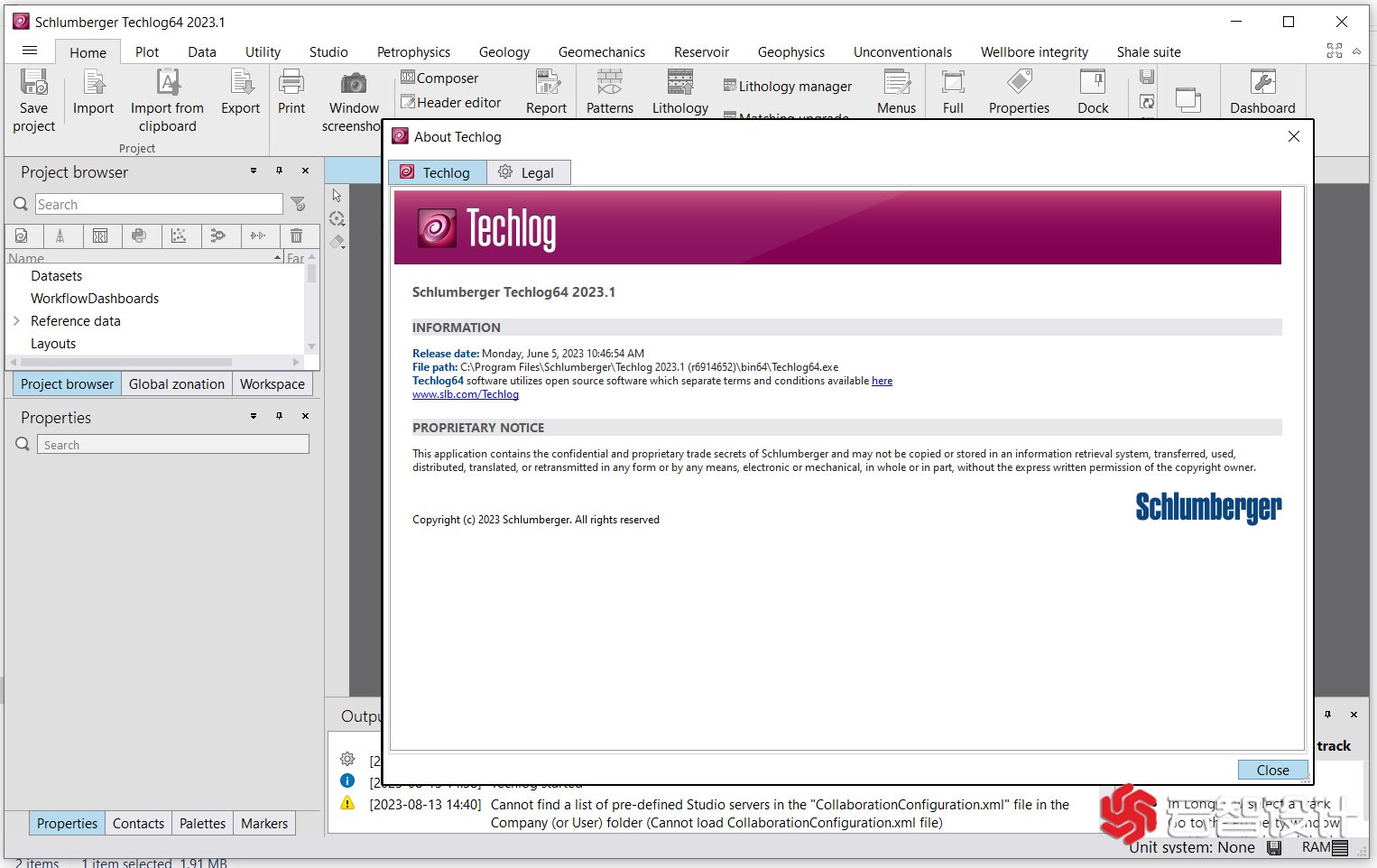1377x868 pixels.
Task: Collapse the ribbon with chevron
Action: [x=1356, y=51]
